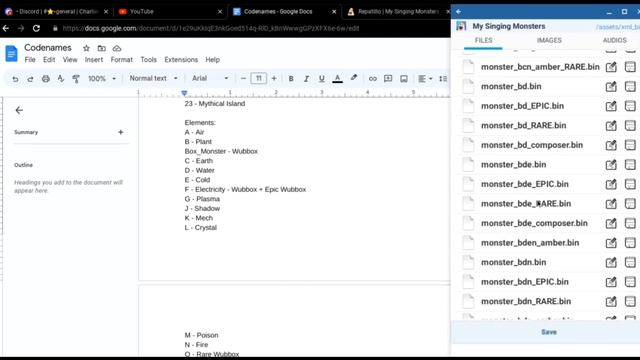Click the cloud save status icon
The image size is (640, 360).
click(117, 48)
